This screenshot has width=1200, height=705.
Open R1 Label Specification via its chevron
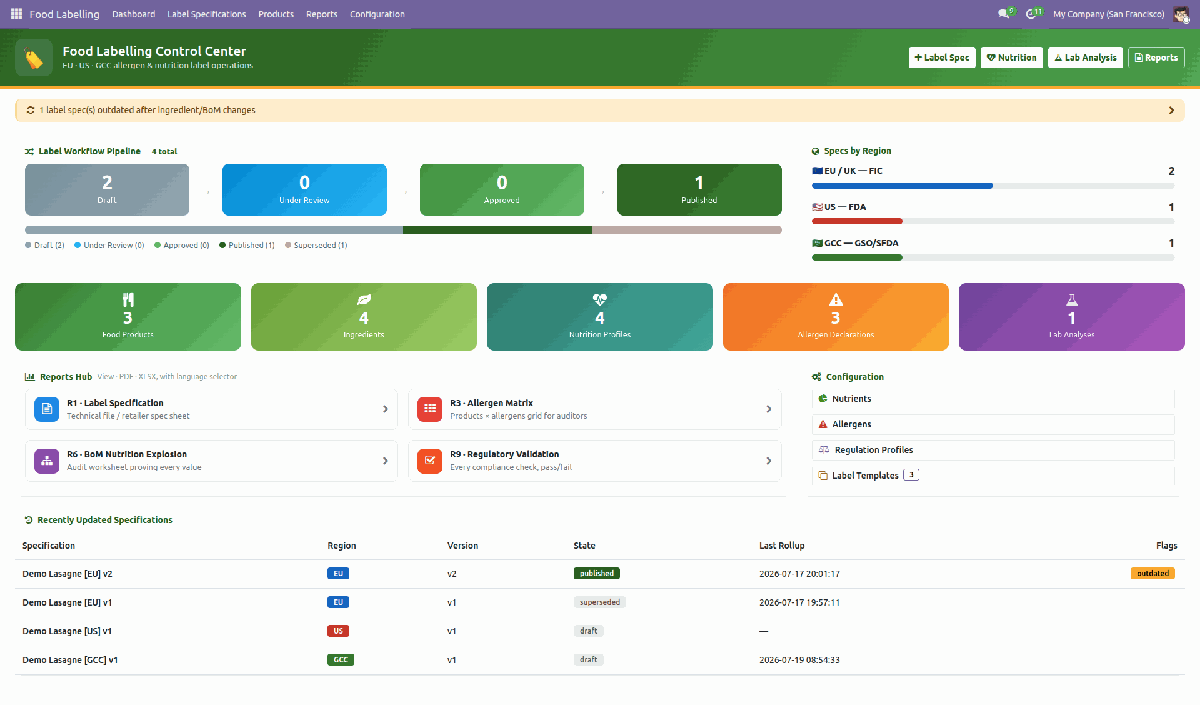385,408
